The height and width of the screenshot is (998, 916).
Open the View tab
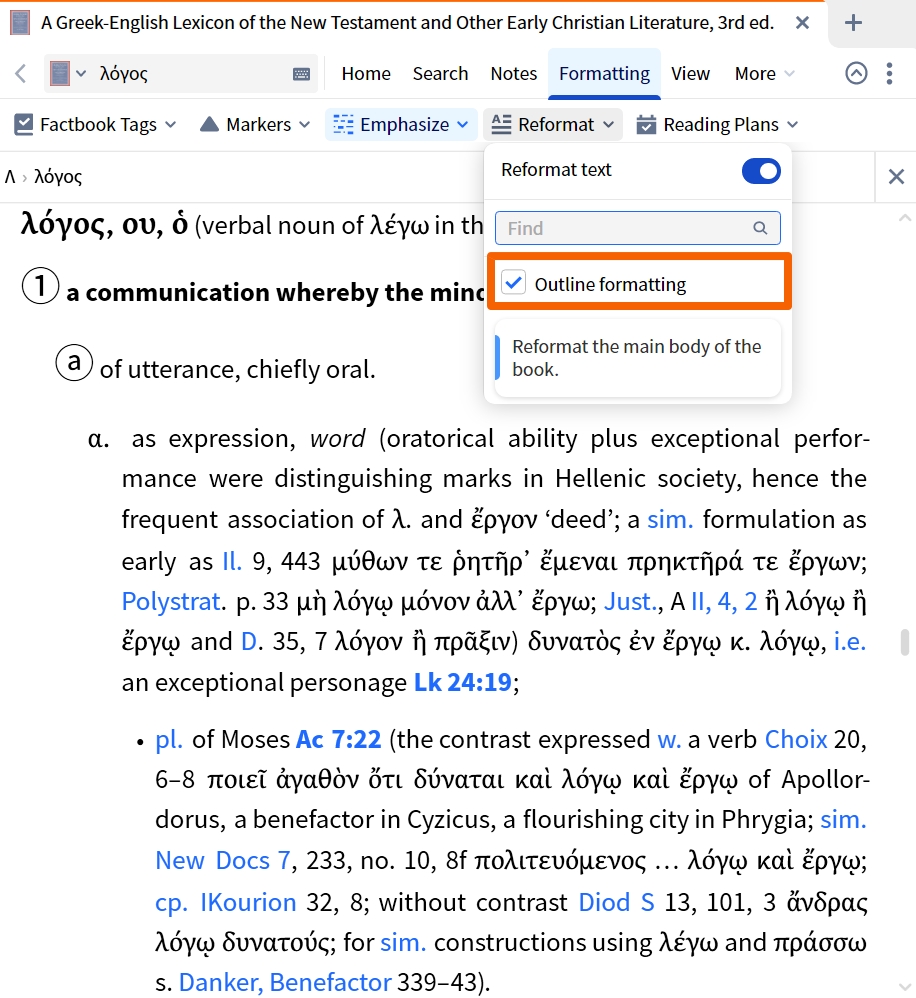coord(690,74)
